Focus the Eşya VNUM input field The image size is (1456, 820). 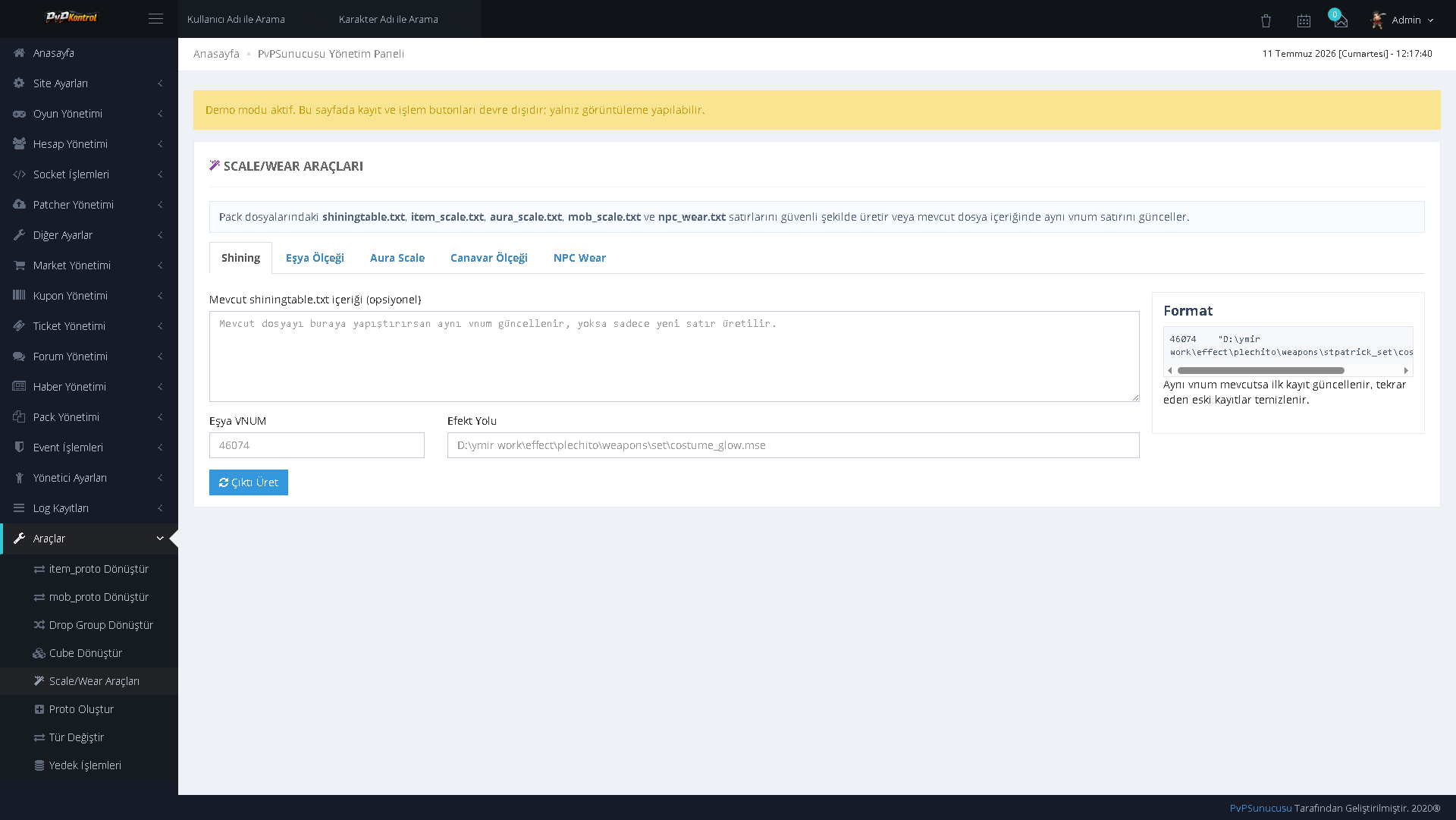pos(317,445)
